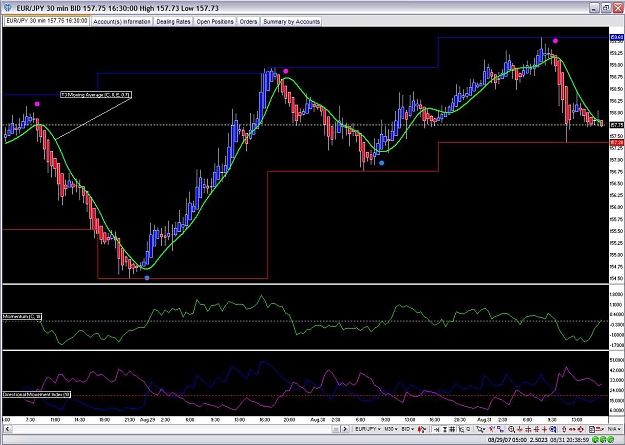Screen dimensions: 625x445
Task: Switch to the Open Positions tab
Action: (x=215, y=22)
